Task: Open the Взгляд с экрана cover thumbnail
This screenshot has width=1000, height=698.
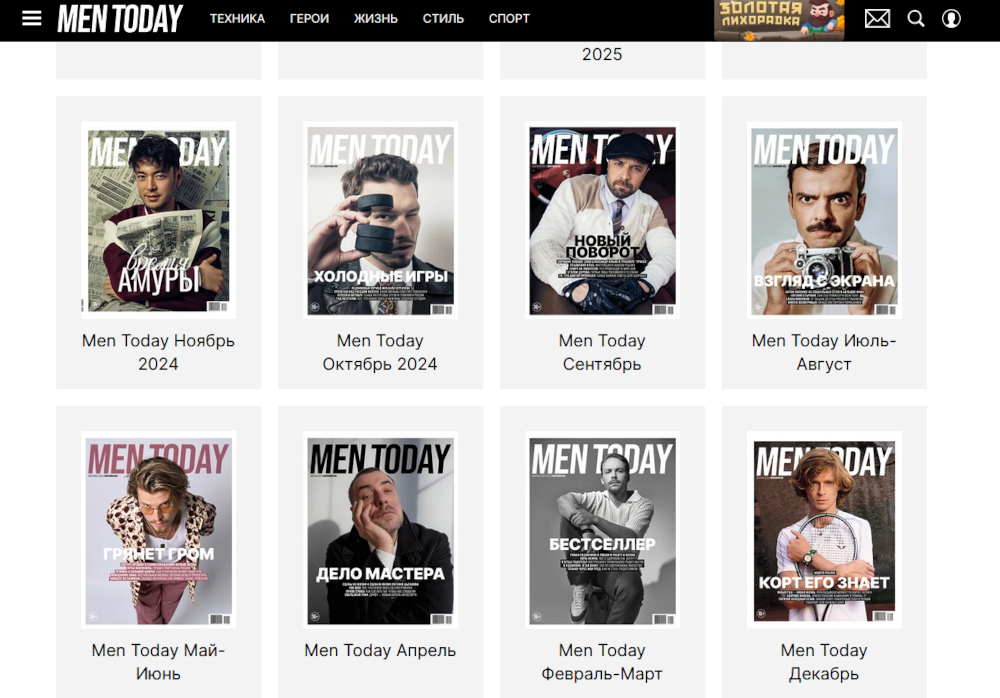Action: click(824, 220)
